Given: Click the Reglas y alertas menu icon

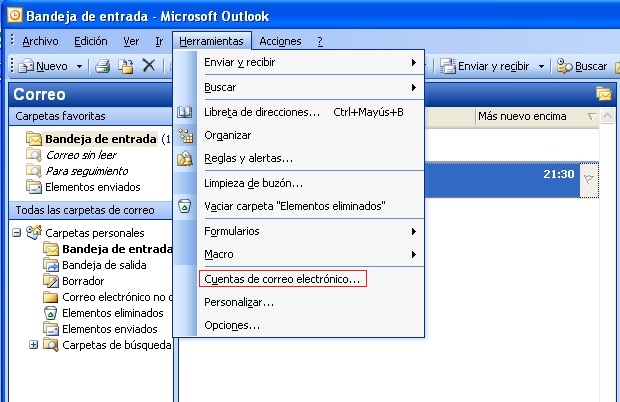Looking at the screenshot, I should [x=185, y=158].
